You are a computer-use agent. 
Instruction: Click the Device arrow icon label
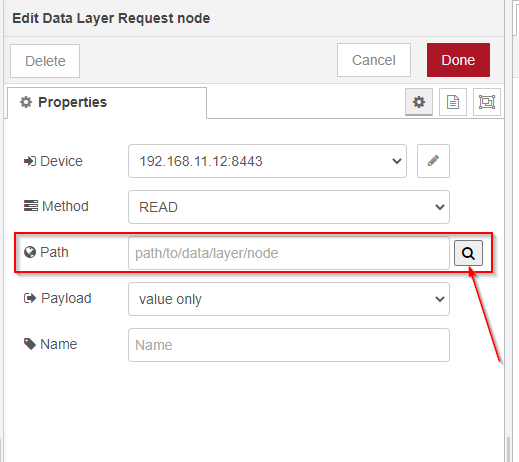pos(30,161)
